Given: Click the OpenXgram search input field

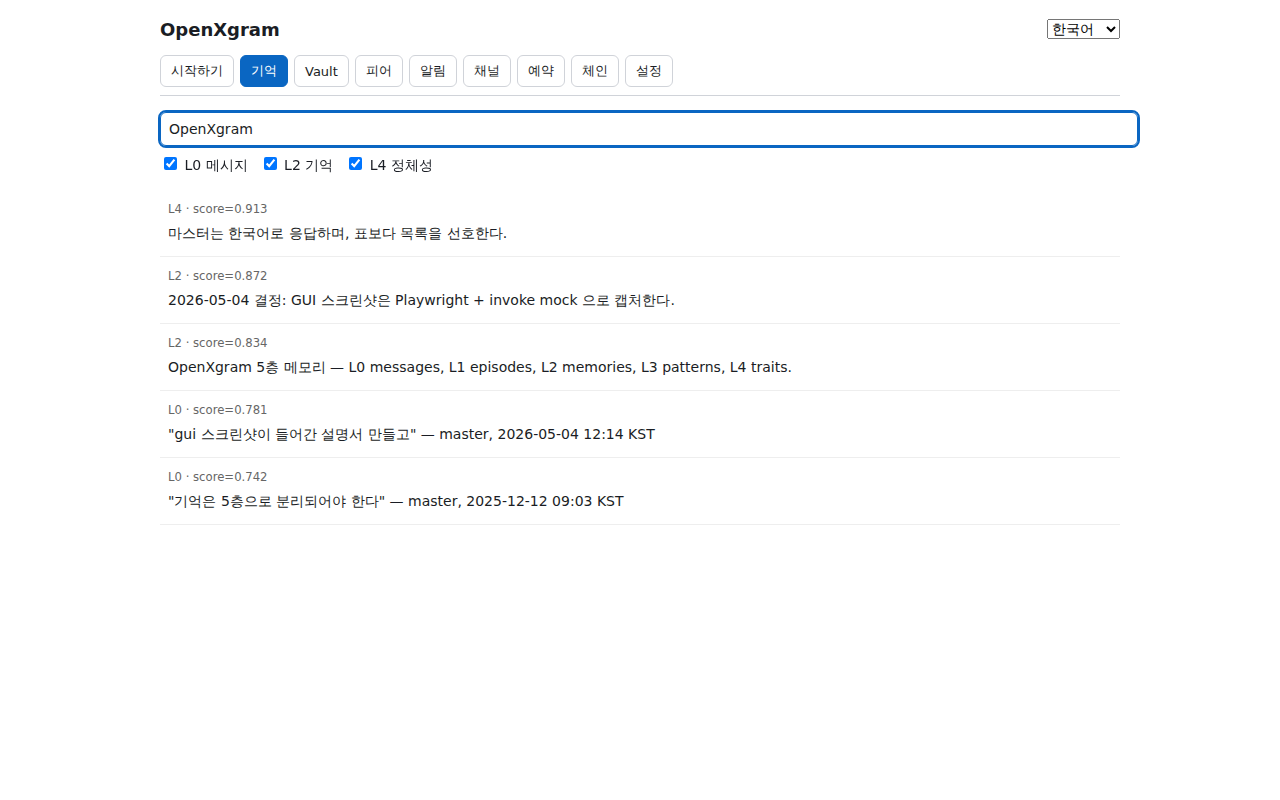Looking at the screenshot, I should [649, 129].
